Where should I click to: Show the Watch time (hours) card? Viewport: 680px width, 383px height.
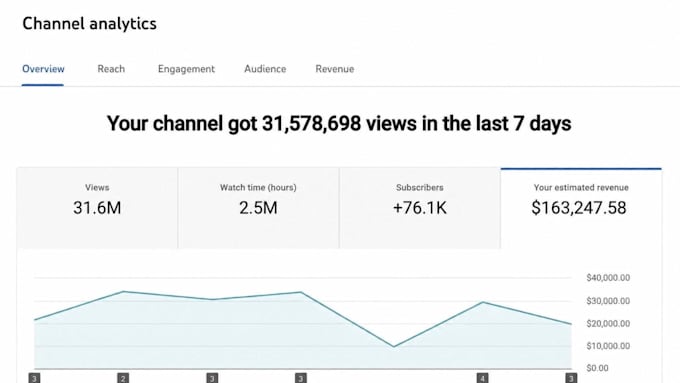tap(258, 208)
